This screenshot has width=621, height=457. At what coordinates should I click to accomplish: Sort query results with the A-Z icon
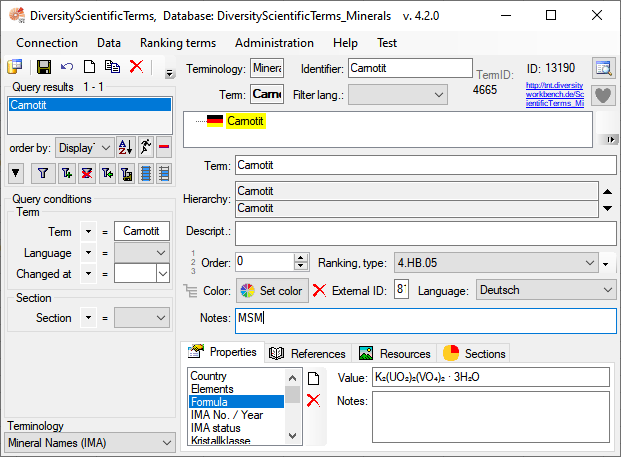[126, 147]
